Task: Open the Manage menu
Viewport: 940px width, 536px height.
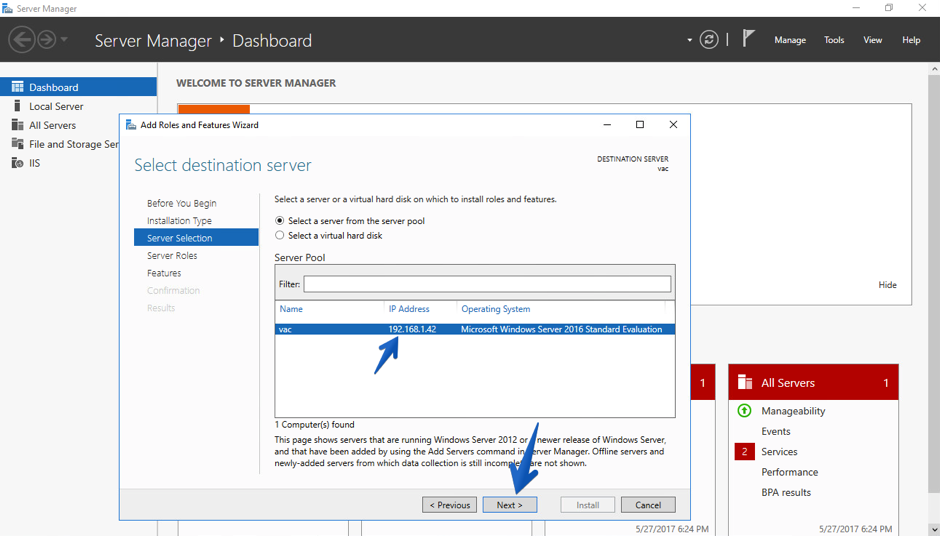Action: pos(790,40)
